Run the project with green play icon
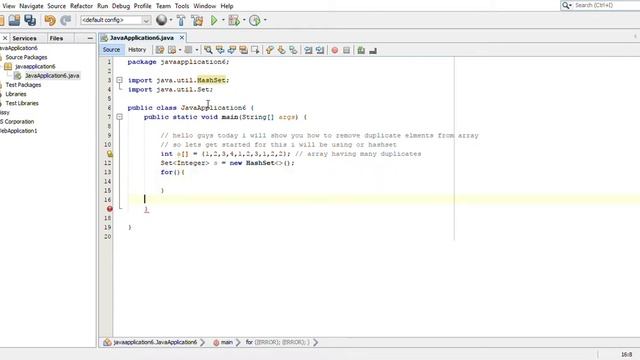This screenshot has width=640, height=360. tap(214, 20)
